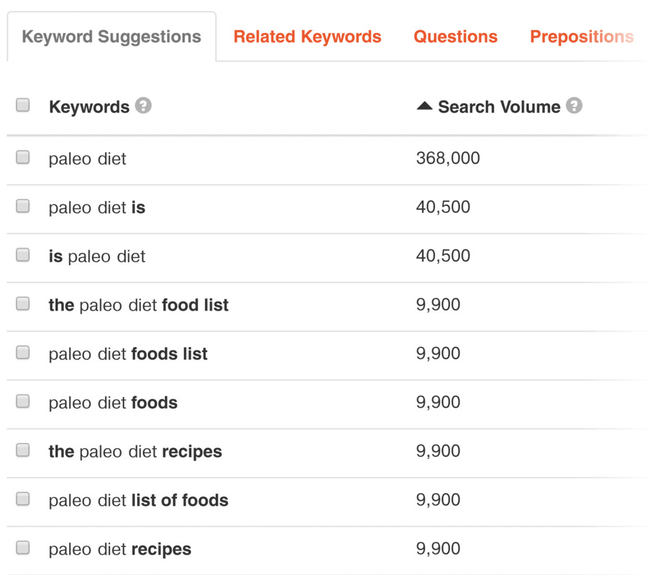Click the Keywords column header
Image resolution: width=650 pixels, height=575 pixels.
pyautogui.click(x=89, y=106)
